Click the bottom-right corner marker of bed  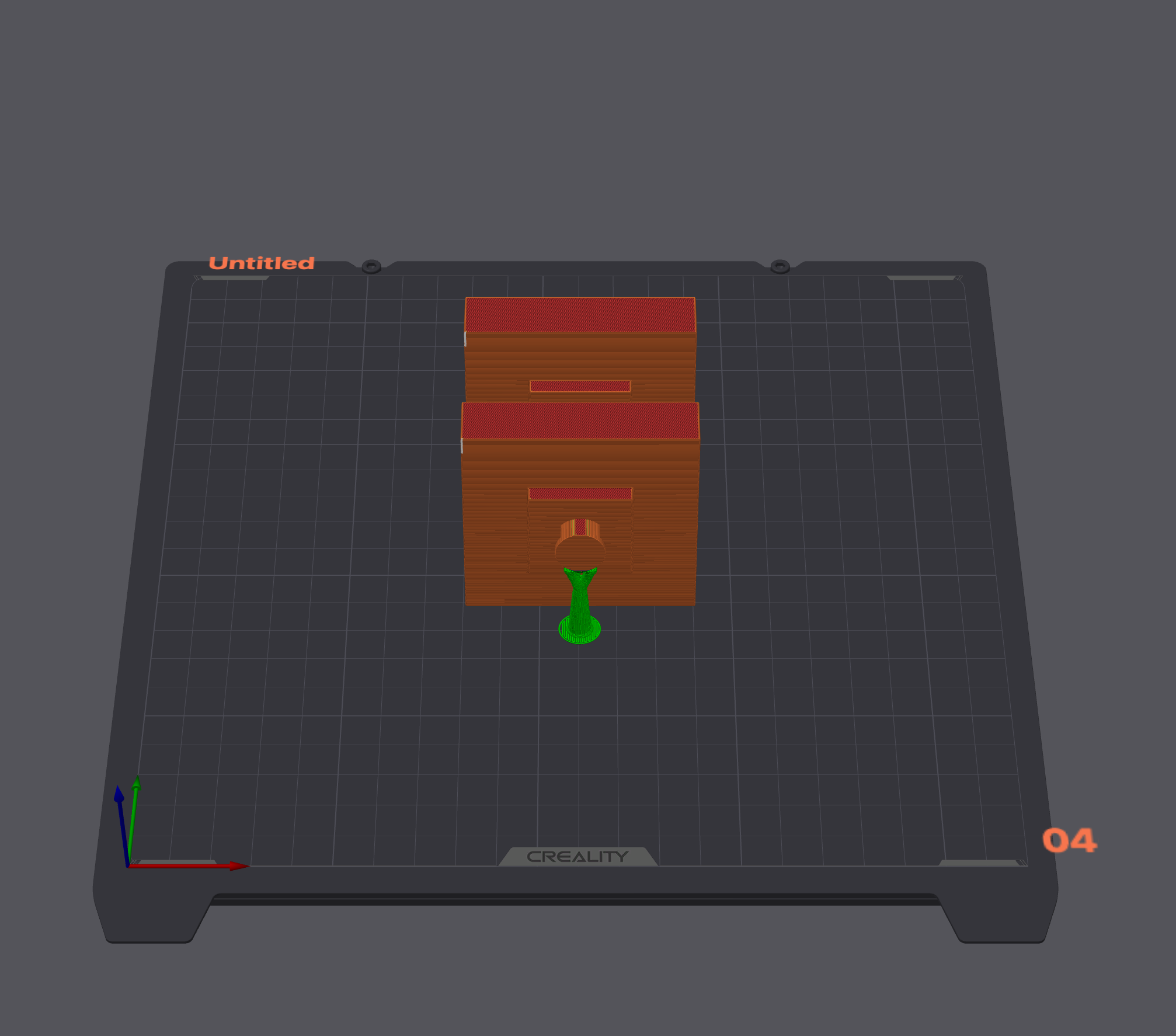tap(984, 863)
